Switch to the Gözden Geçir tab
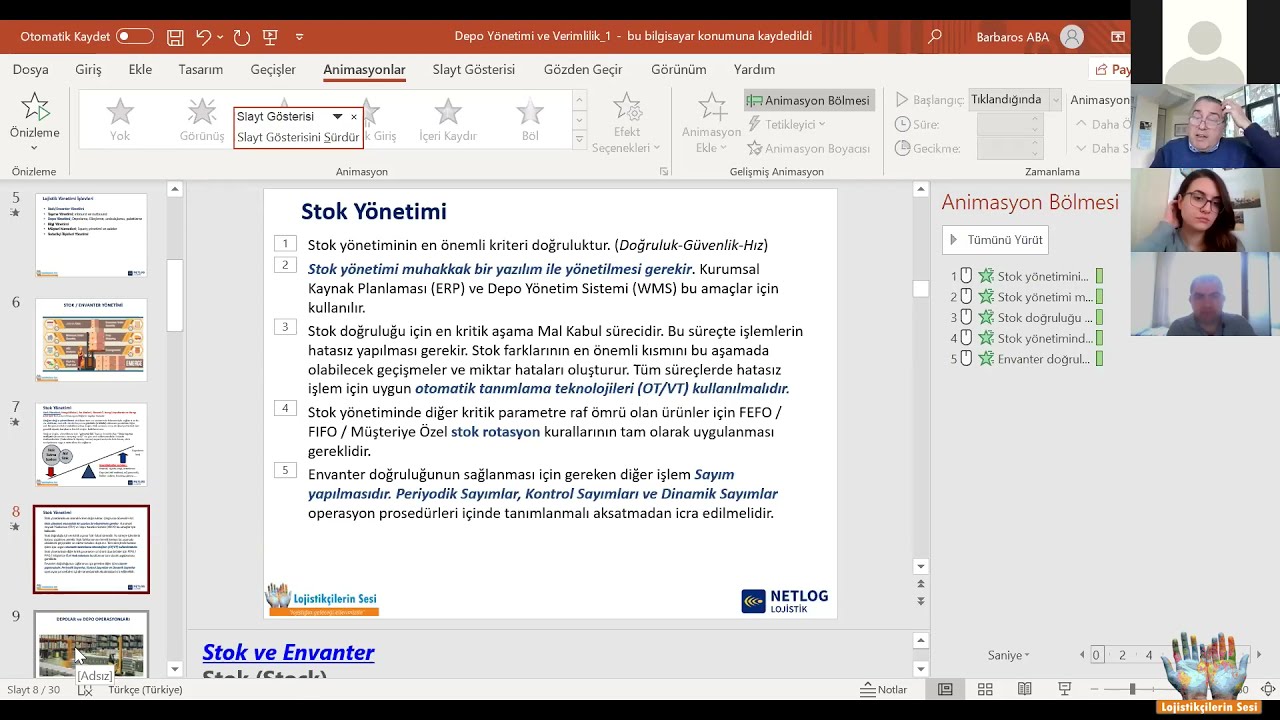 (x=583, y=70)
